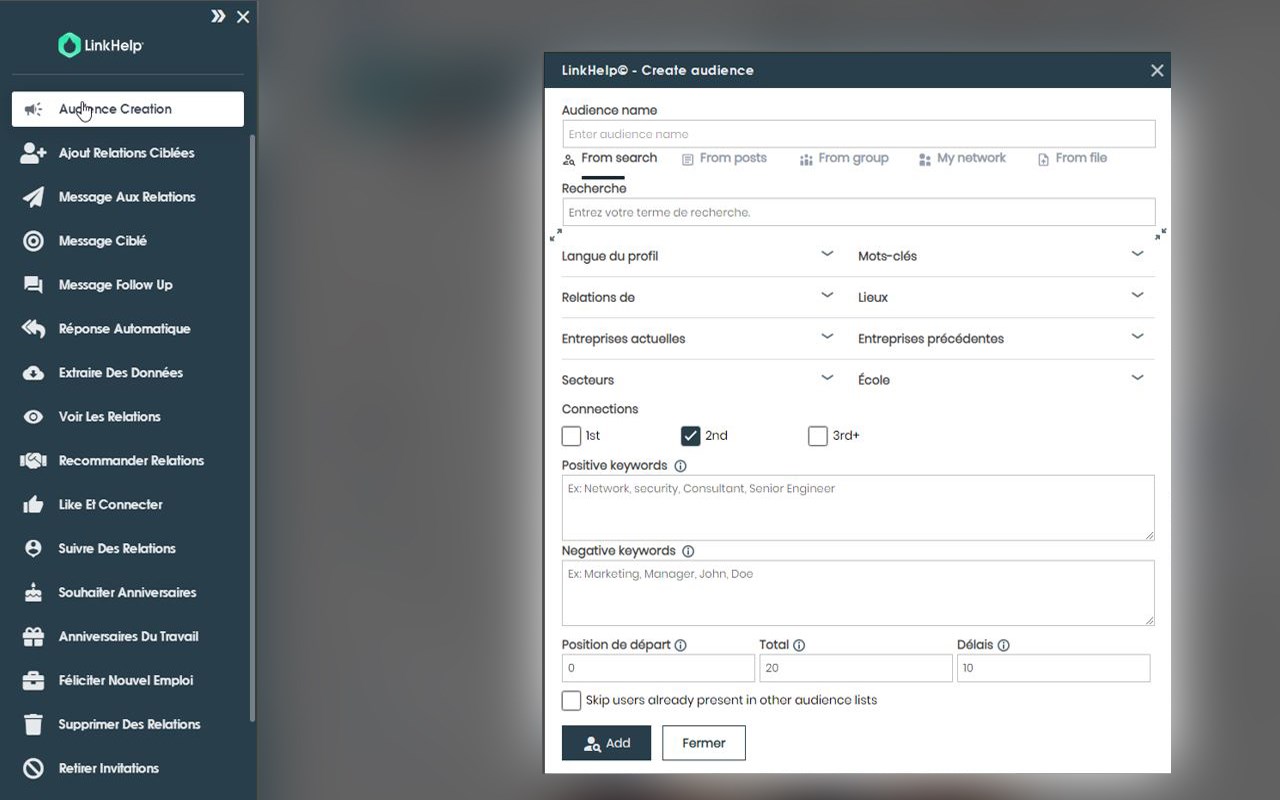Enable the 3rd+ connections checkbox
The image size is (1280, 800).
[817, 436]
